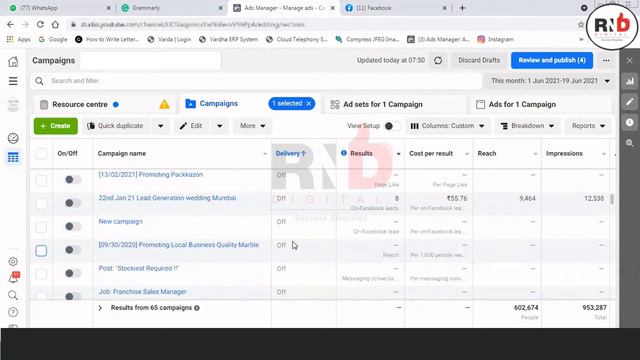
Task: Open the Reports dropdown
Action: [x=588, y=126]
